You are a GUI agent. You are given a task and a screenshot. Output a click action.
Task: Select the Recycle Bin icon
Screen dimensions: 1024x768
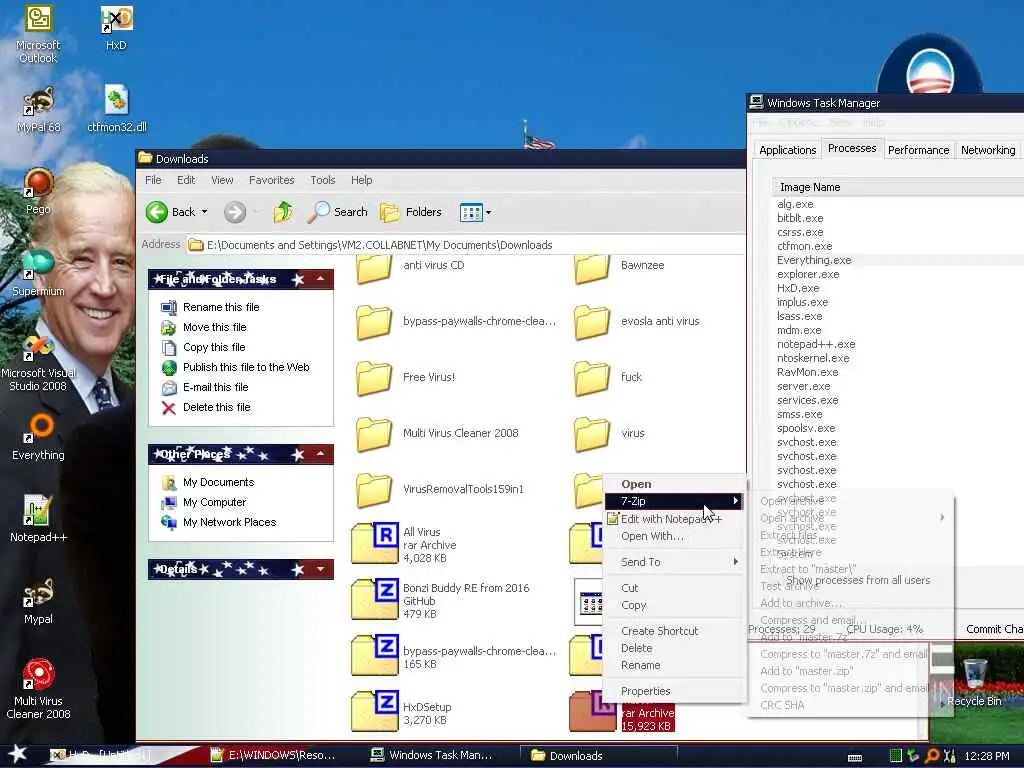[974, 684]
